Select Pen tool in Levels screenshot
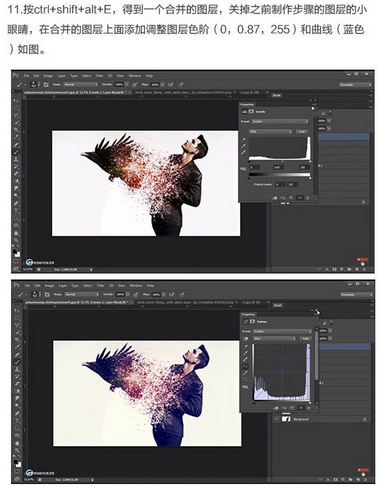 click(16, 203)
